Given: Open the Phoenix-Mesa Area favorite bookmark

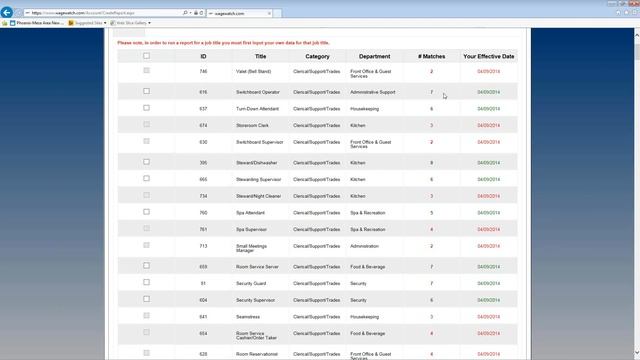Looking at the screenshot, I should 37,23.
